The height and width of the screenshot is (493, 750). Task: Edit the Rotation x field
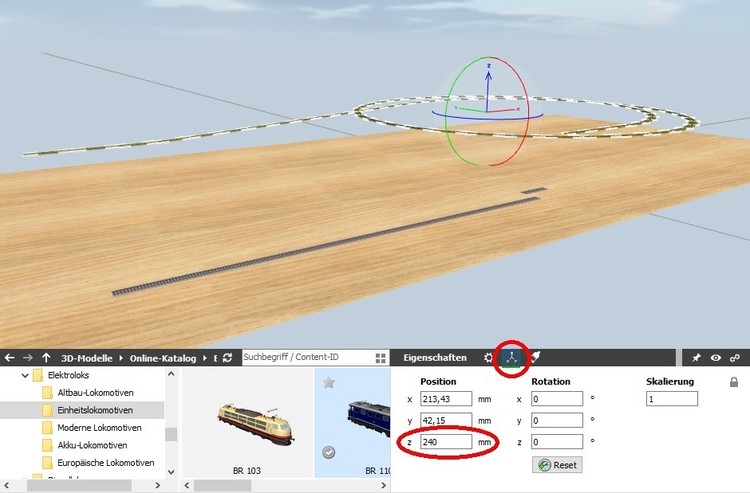557,399
